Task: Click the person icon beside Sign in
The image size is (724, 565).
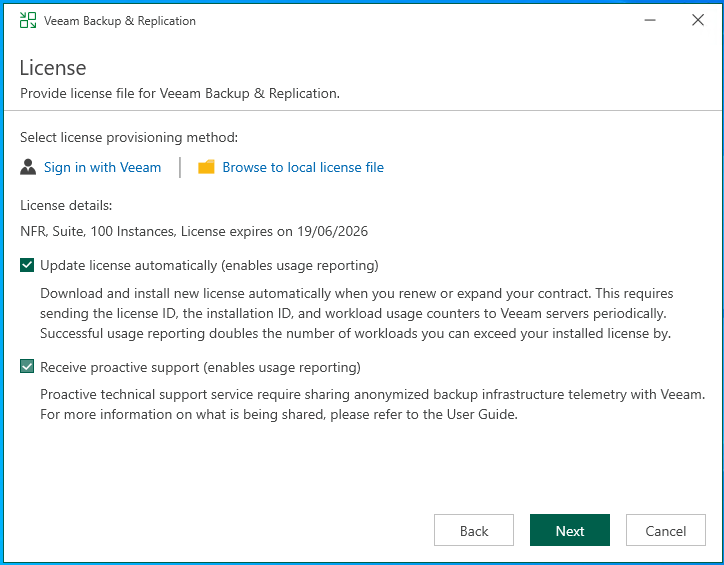Action: click(x=28, y=167)
